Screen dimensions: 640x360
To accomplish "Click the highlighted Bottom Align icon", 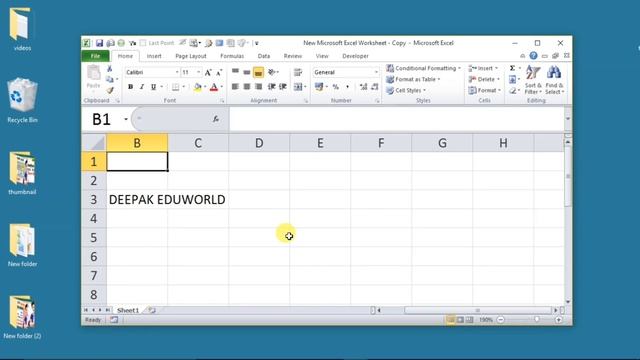I will coord(258,73).
